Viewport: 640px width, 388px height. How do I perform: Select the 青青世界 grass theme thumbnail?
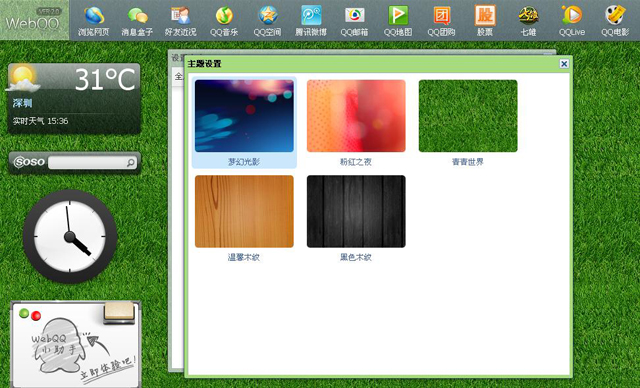pos(468,116)
